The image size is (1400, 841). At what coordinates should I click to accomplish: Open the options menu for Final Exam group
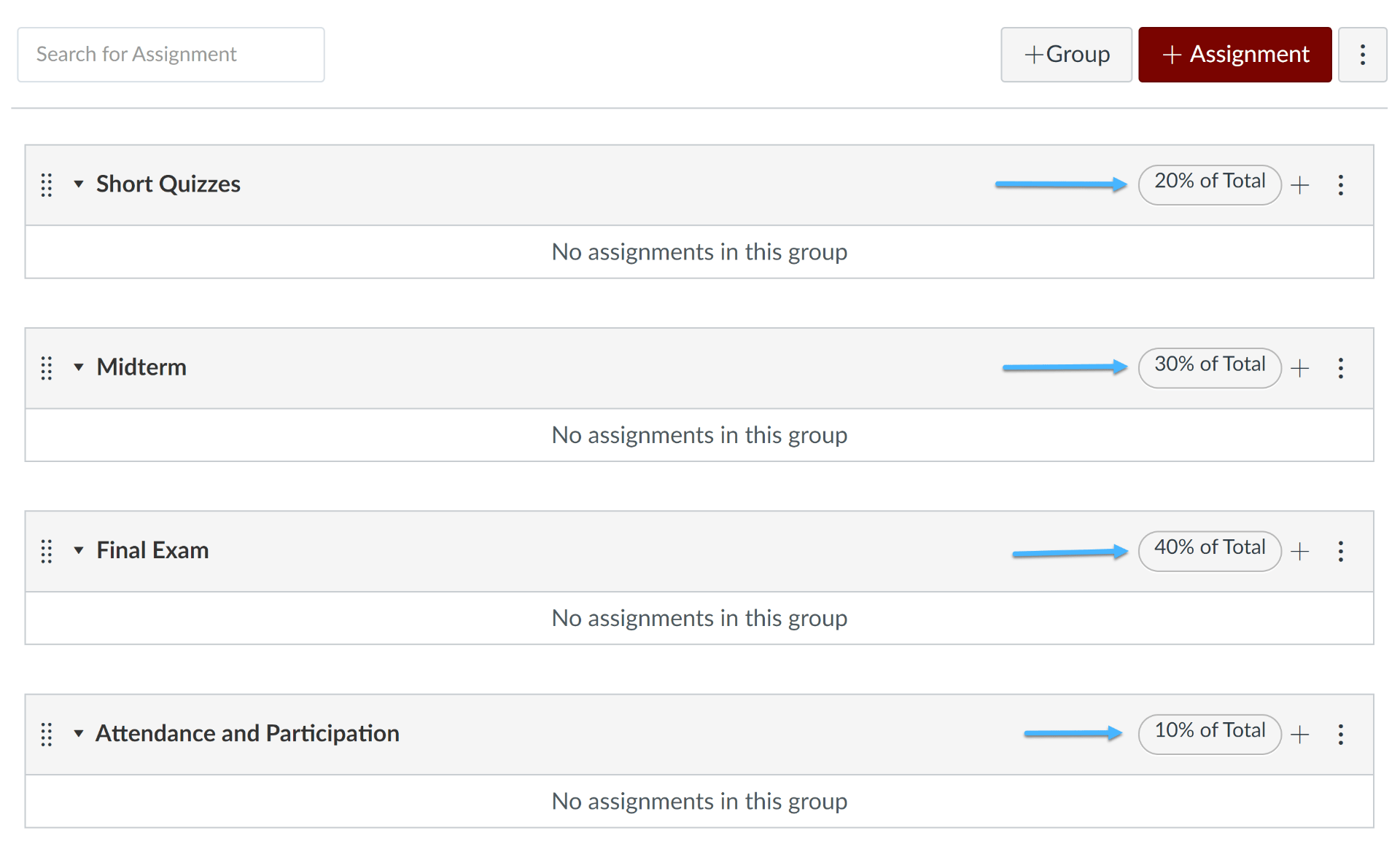point(1341,552)
